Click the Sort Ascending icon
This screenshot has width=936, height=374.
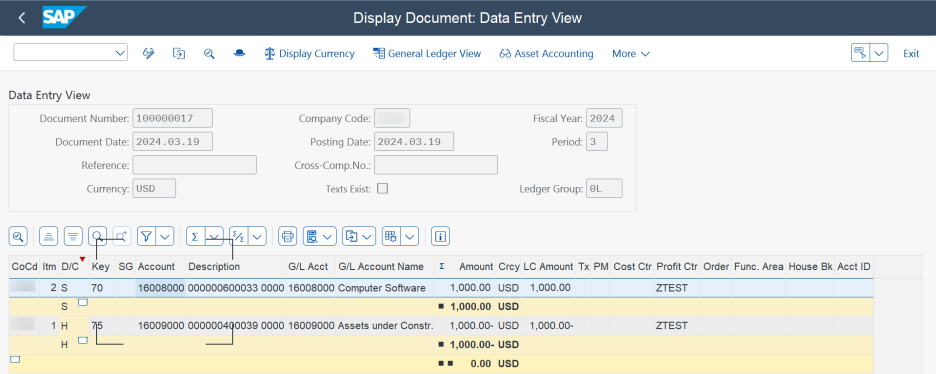coord(48,236)
